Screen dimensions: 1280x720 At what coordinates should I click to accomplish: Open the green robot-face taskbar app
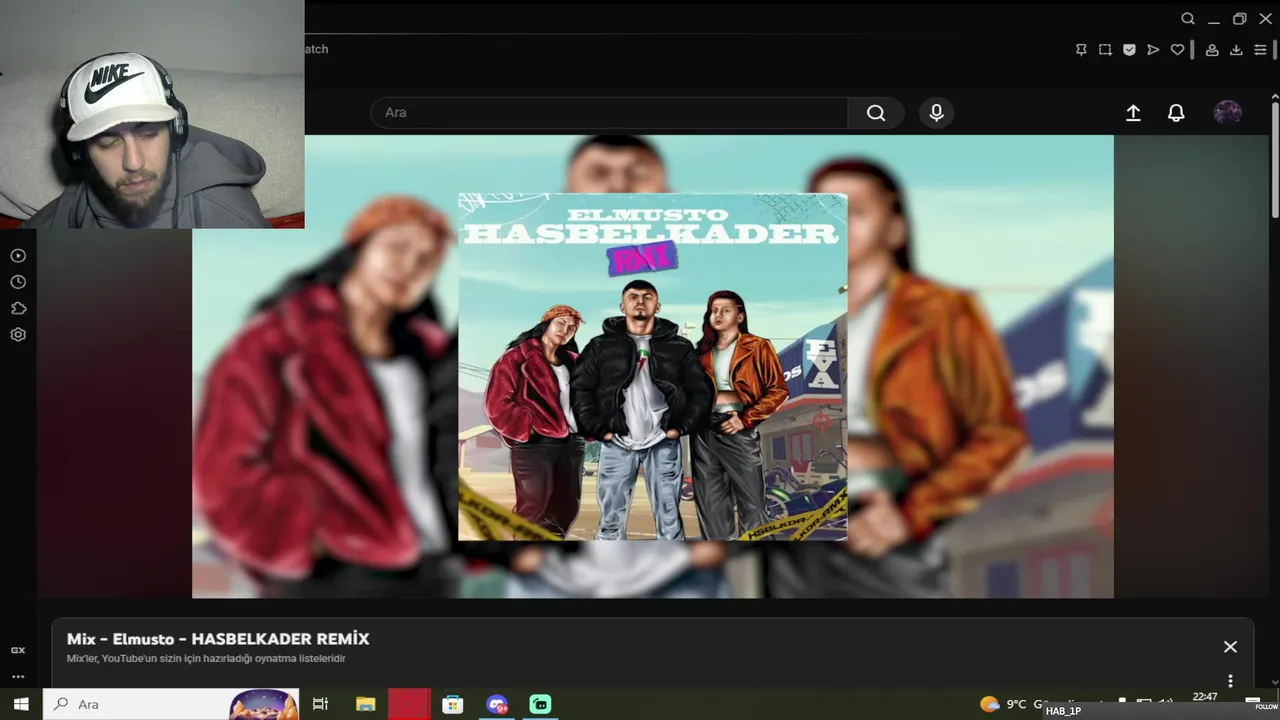tap(540, 704)
